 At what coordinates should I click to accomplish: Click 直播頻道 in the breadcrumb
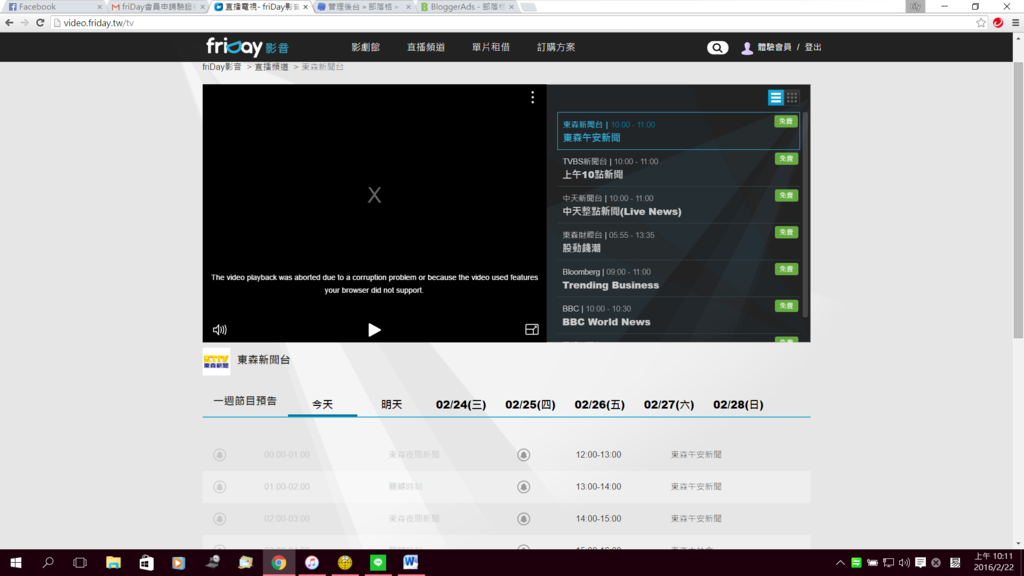click(x=272, y=67)
